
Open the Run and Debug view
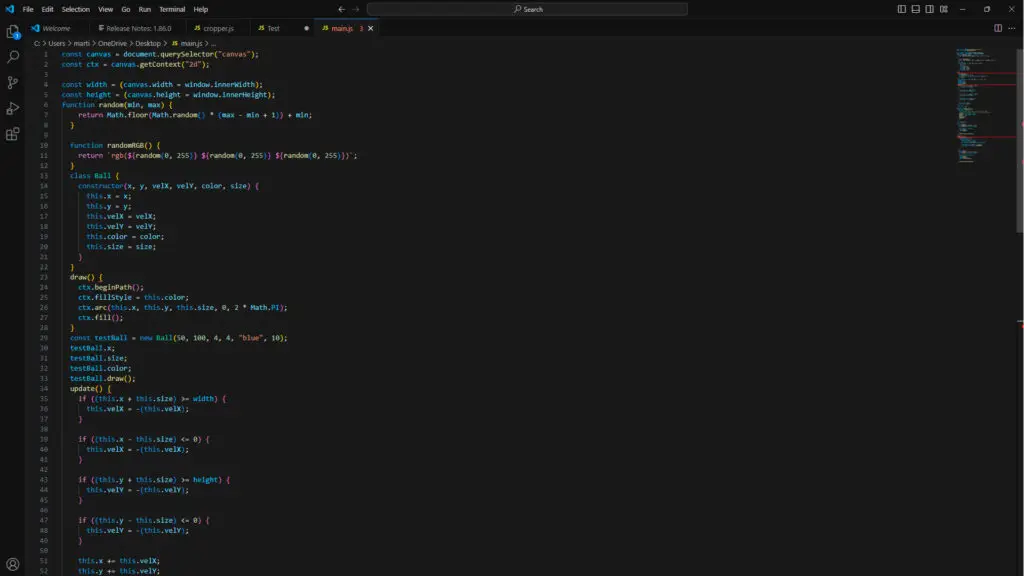12,108
